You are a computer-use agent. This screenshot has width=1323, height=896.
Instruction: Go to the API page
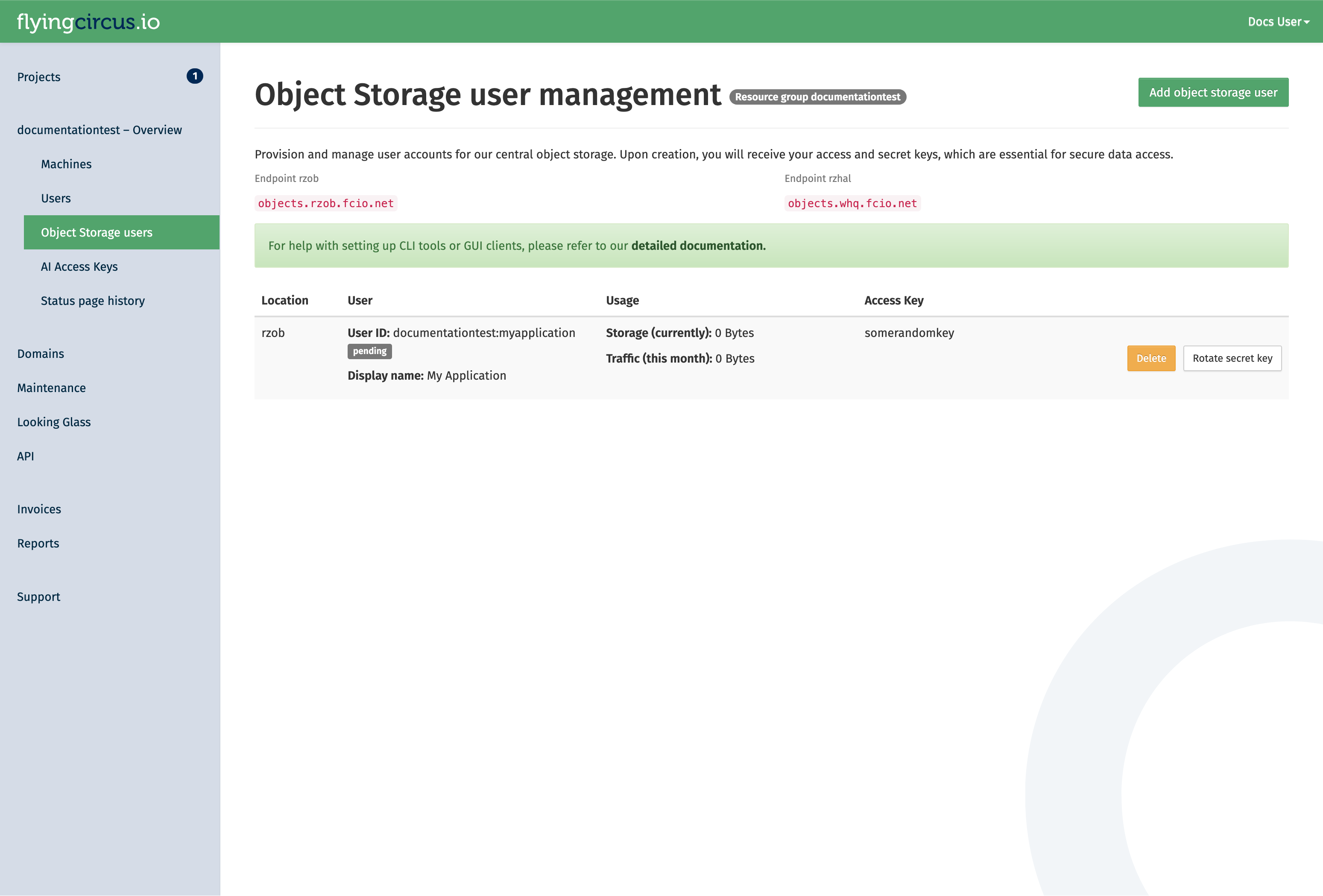(x=26, y=456)
